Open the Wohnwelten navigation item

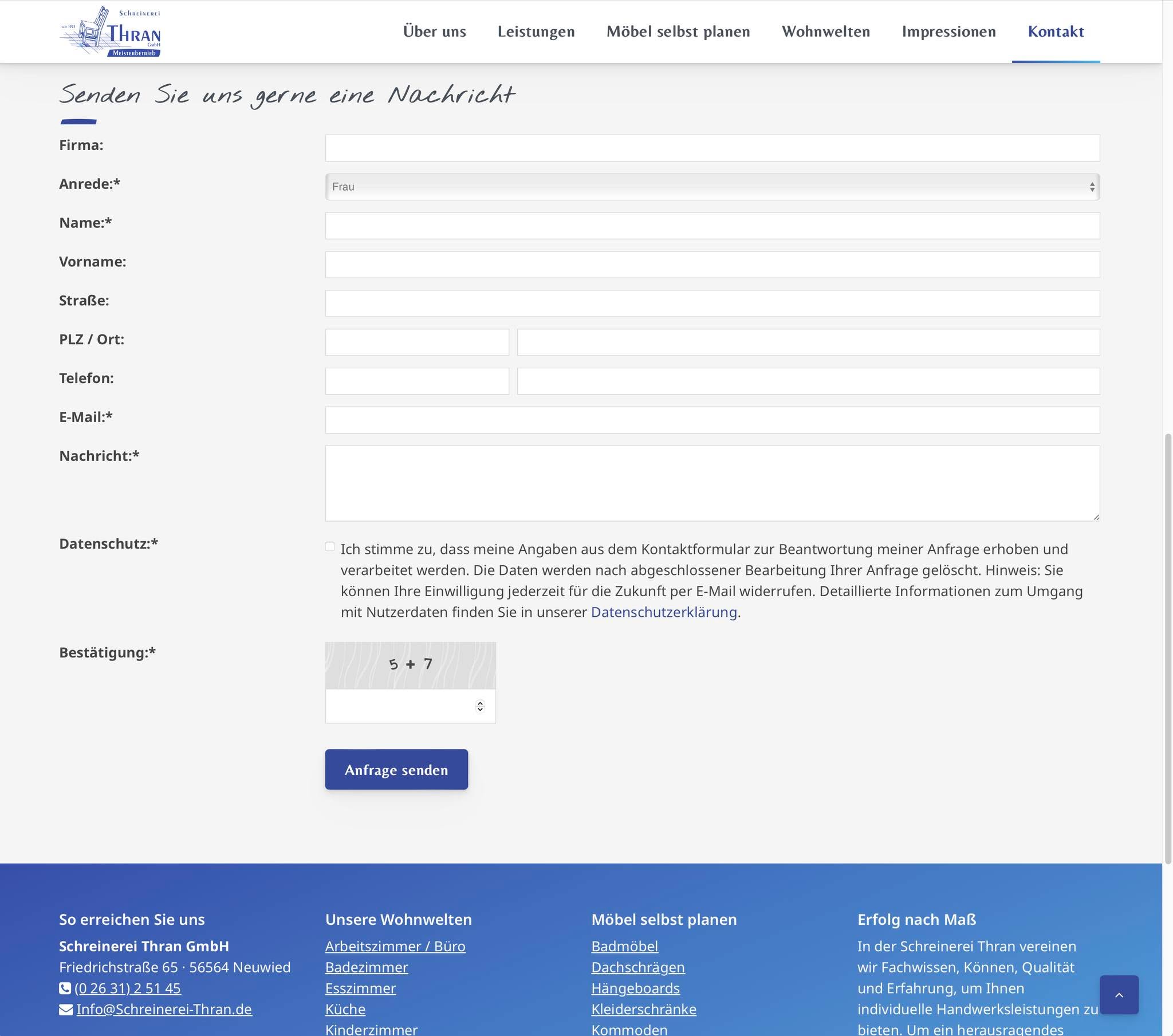click(825, 31)
